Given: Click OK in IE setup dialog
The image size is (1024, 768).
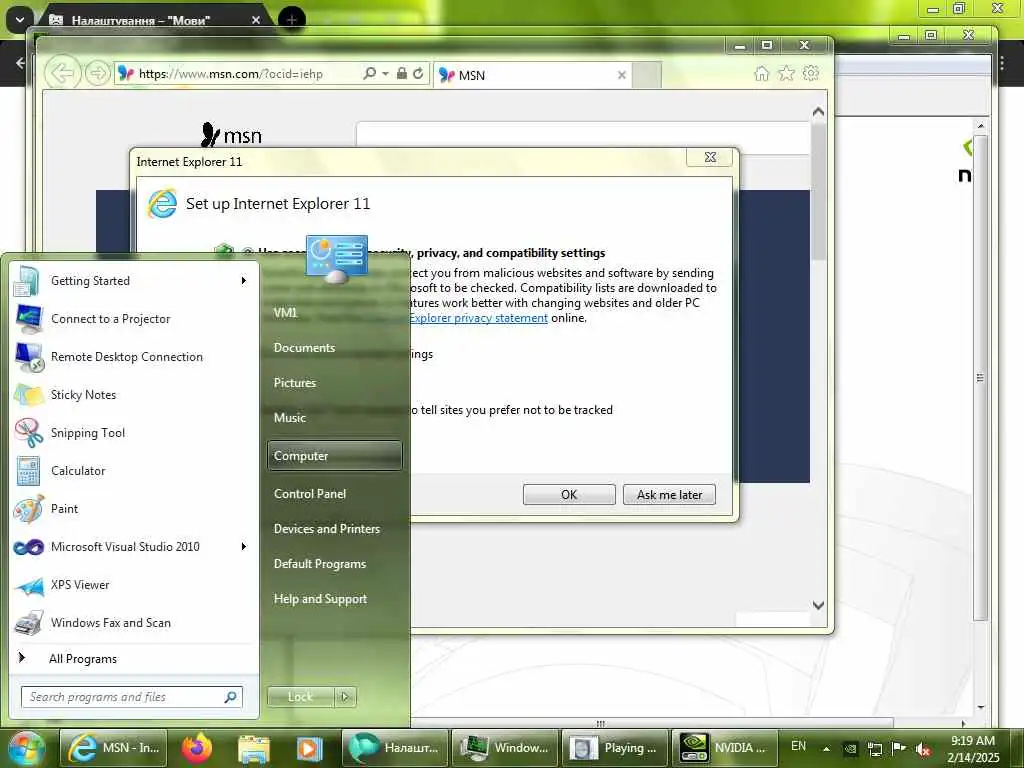Looking at the screenshot, I should [x=569, y=494].
